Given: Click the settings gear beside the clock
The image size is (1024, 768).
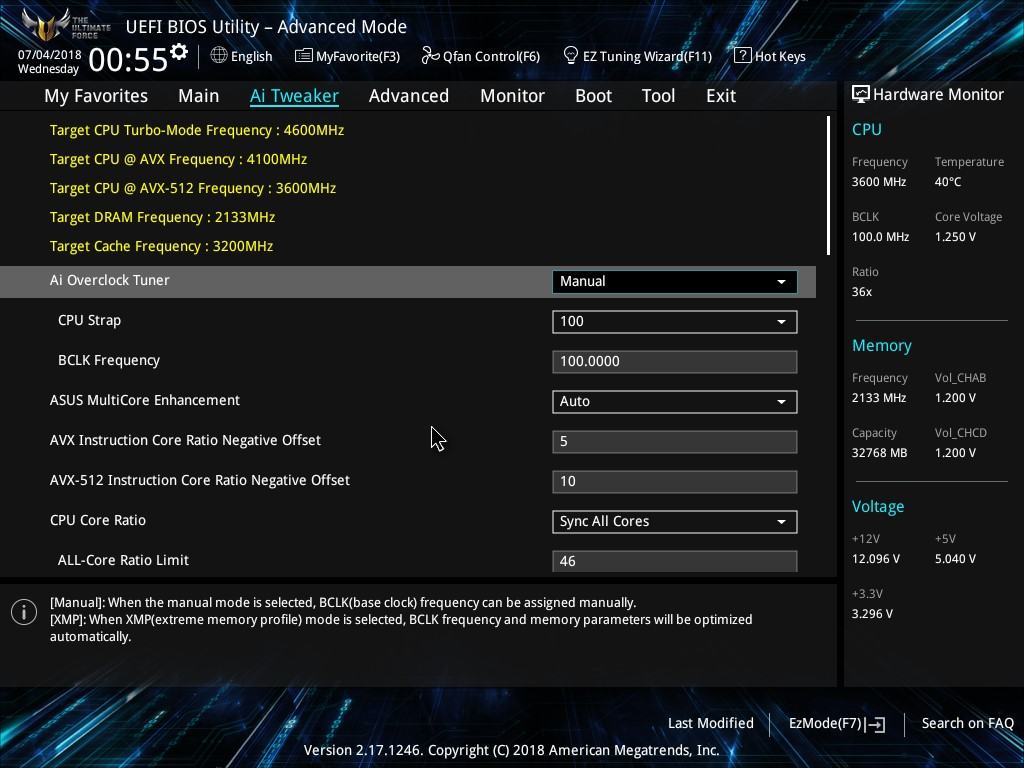Looking at the screenshot, I should point(178,51).
